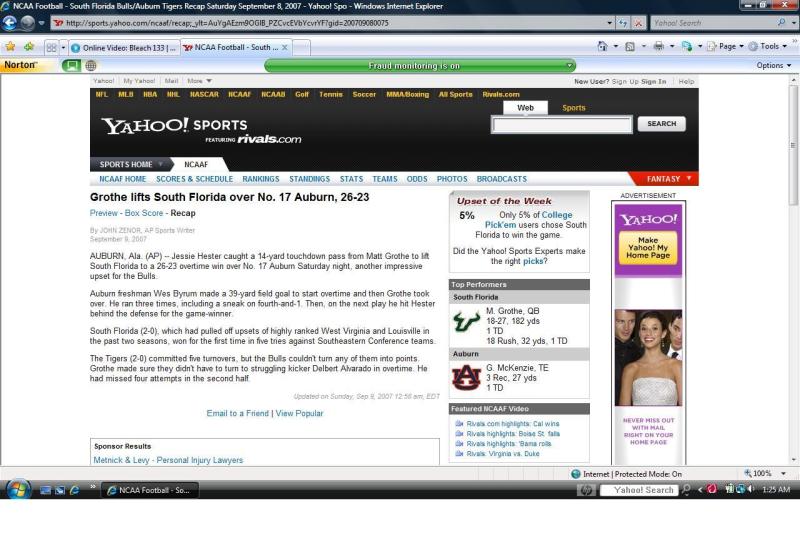Click the Show Desktop quick launch icon

pyautogui.click(x=45, y=490)
